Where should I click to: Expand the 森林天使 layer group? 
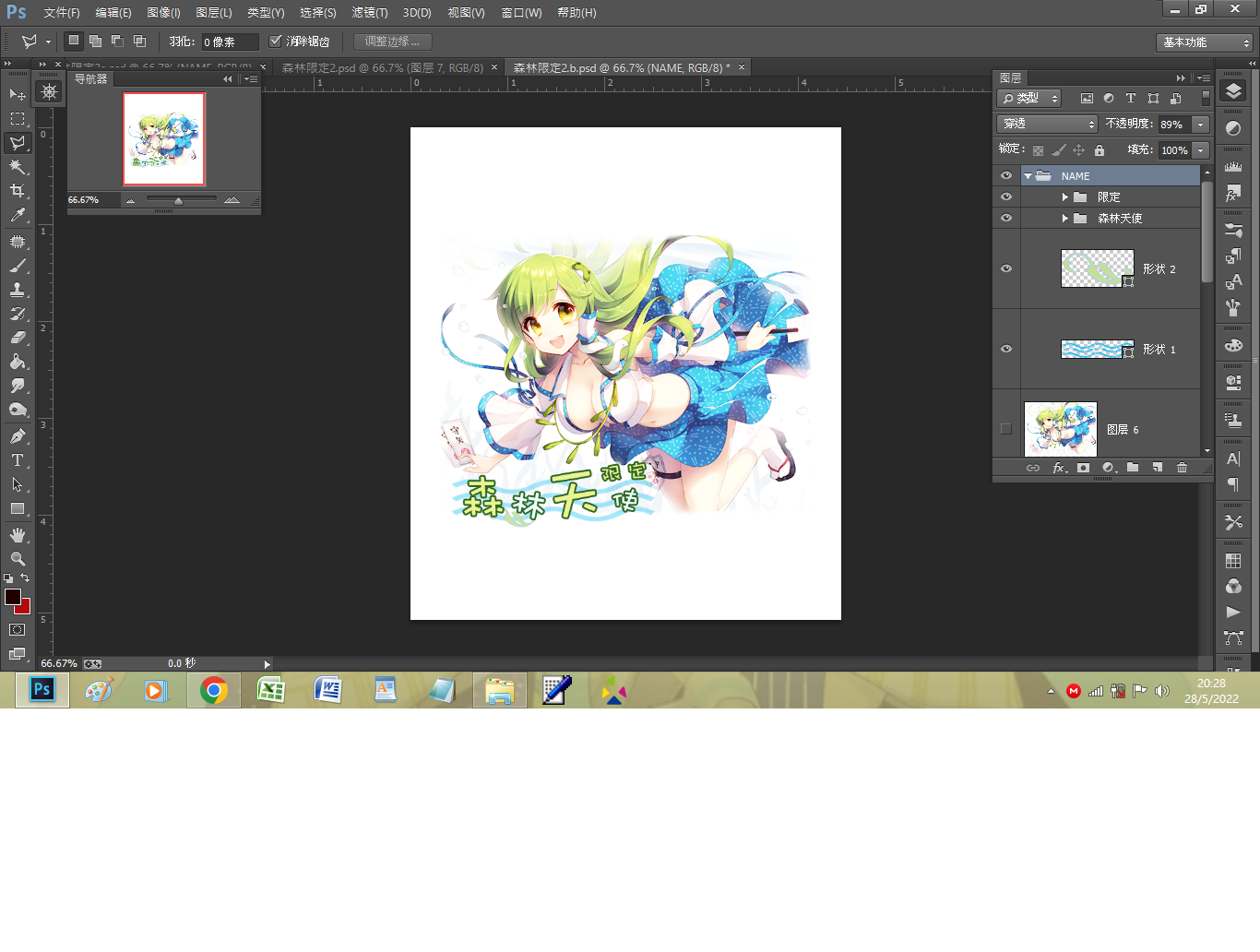pos(1064,219)
